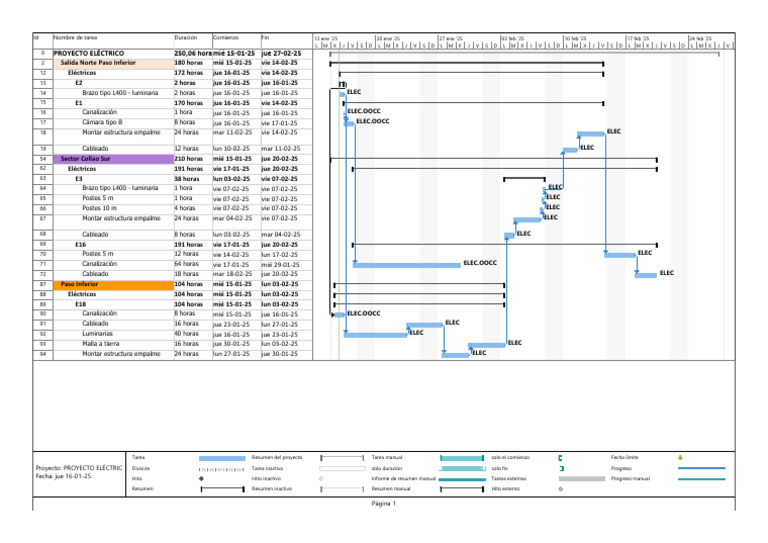Click the 'mié 29-01-25' finish date cell

pyautogui.click(x=280, y=264)
